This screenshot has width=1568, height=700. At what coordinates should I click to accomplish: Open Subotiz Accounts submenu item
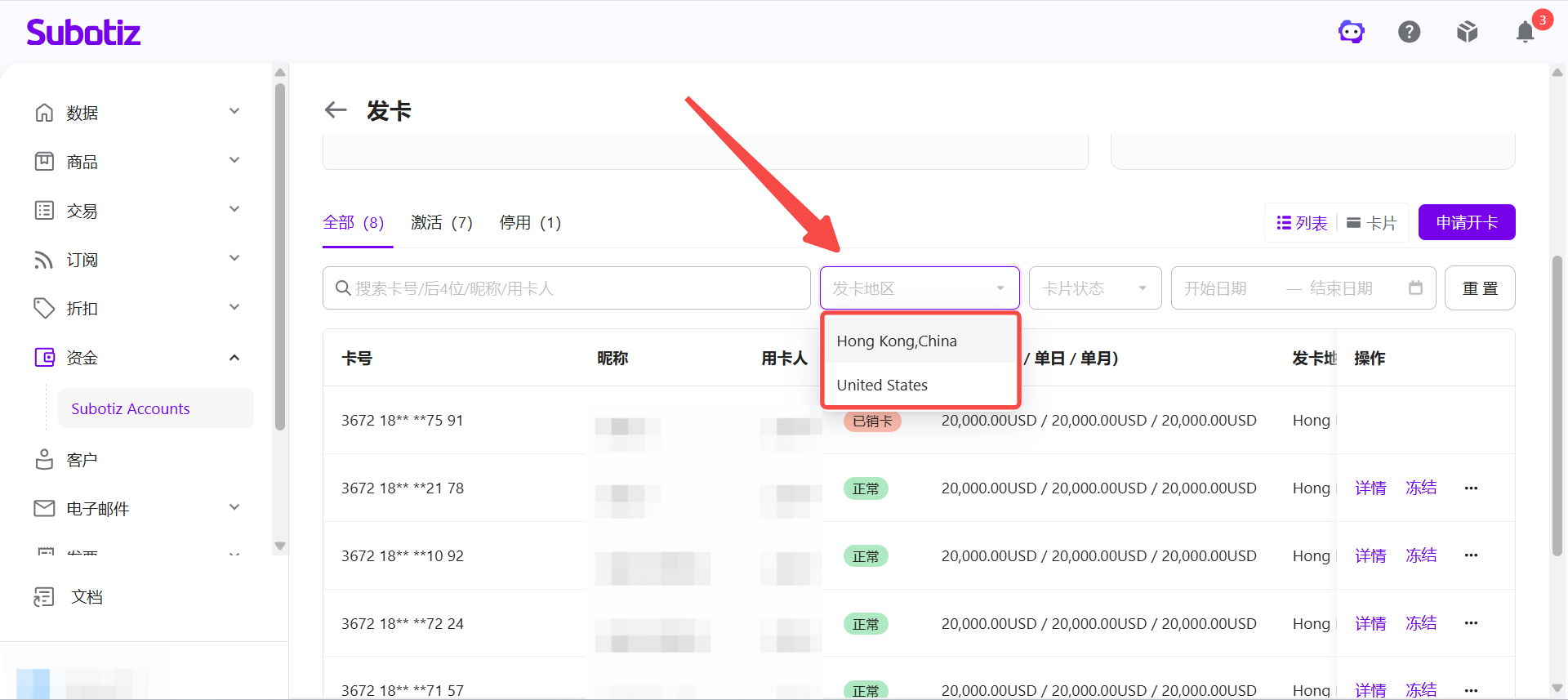155,408
